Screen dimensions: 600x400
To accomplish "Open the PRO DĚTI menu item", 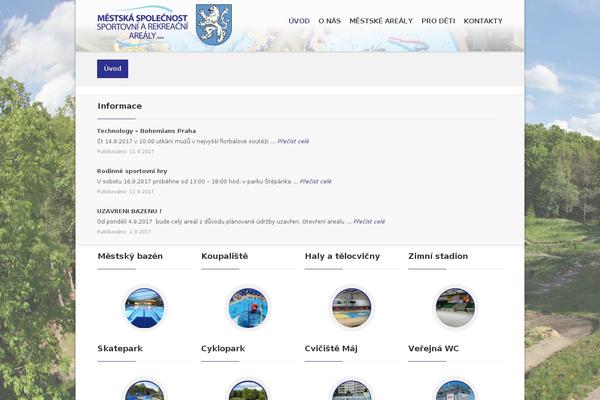I will tap(438, 21).
